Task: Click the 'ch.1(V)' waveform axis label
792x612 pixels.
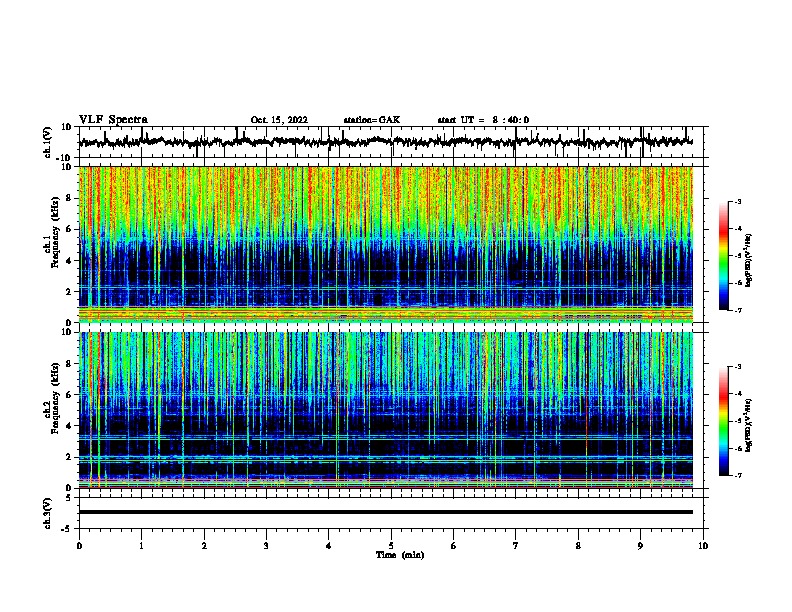Action: coord(48,142)
